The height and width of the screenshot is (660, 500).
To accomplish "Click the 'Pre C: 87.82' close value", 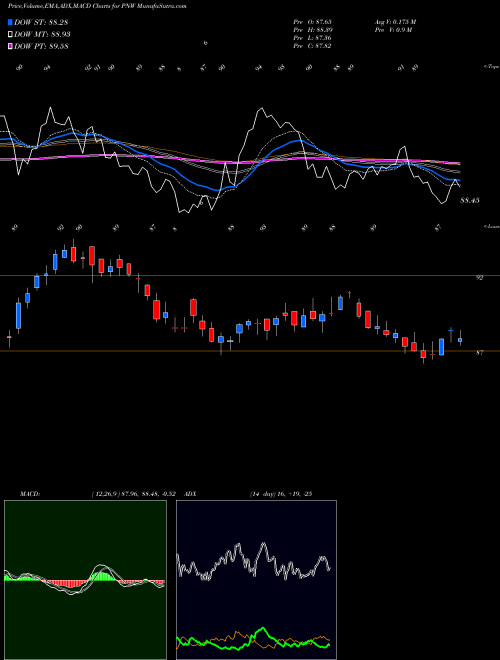I will tap(313, 46).
